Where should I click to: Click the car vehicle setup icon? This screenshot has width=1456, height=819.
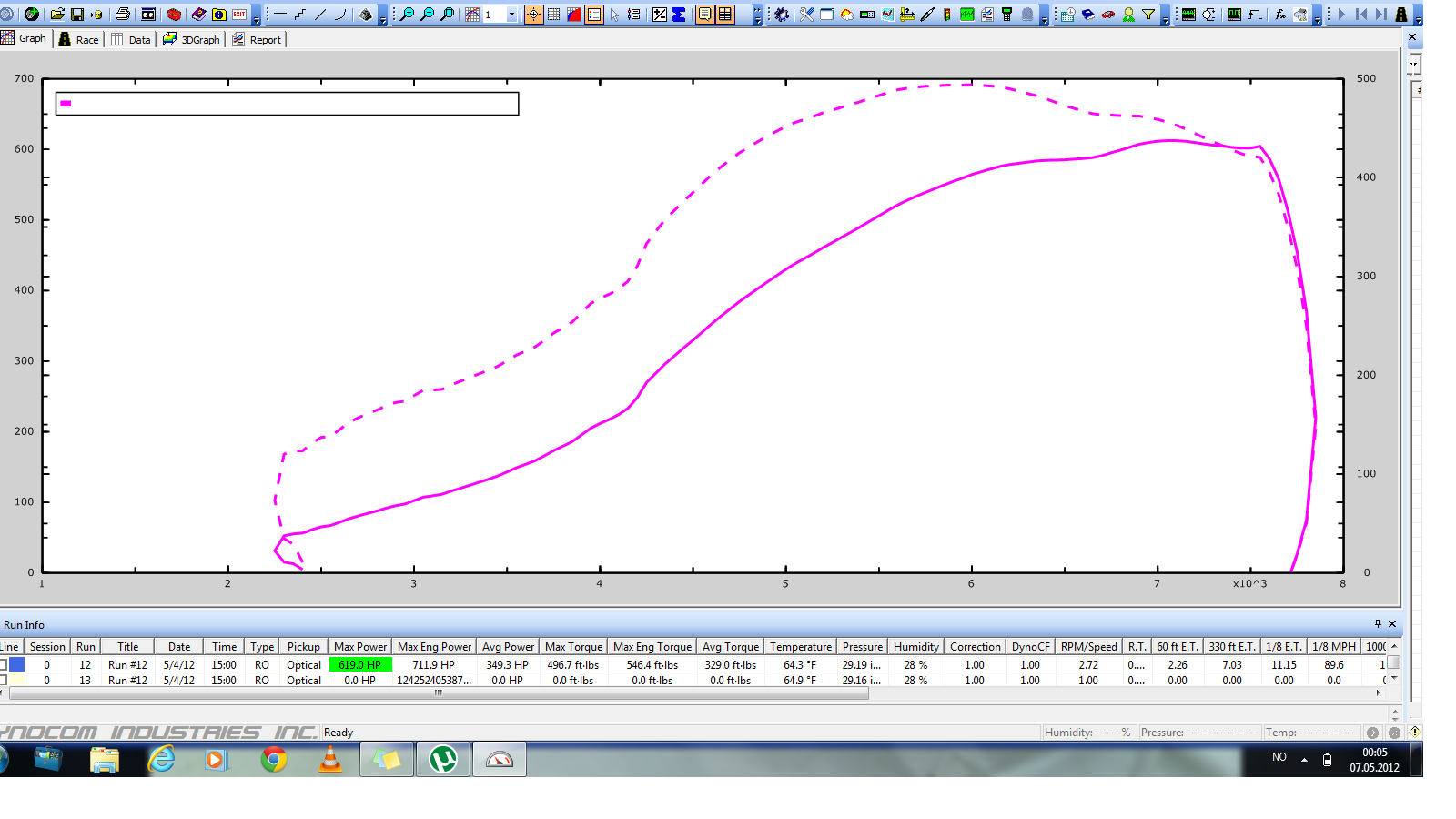coord(1107,14)
